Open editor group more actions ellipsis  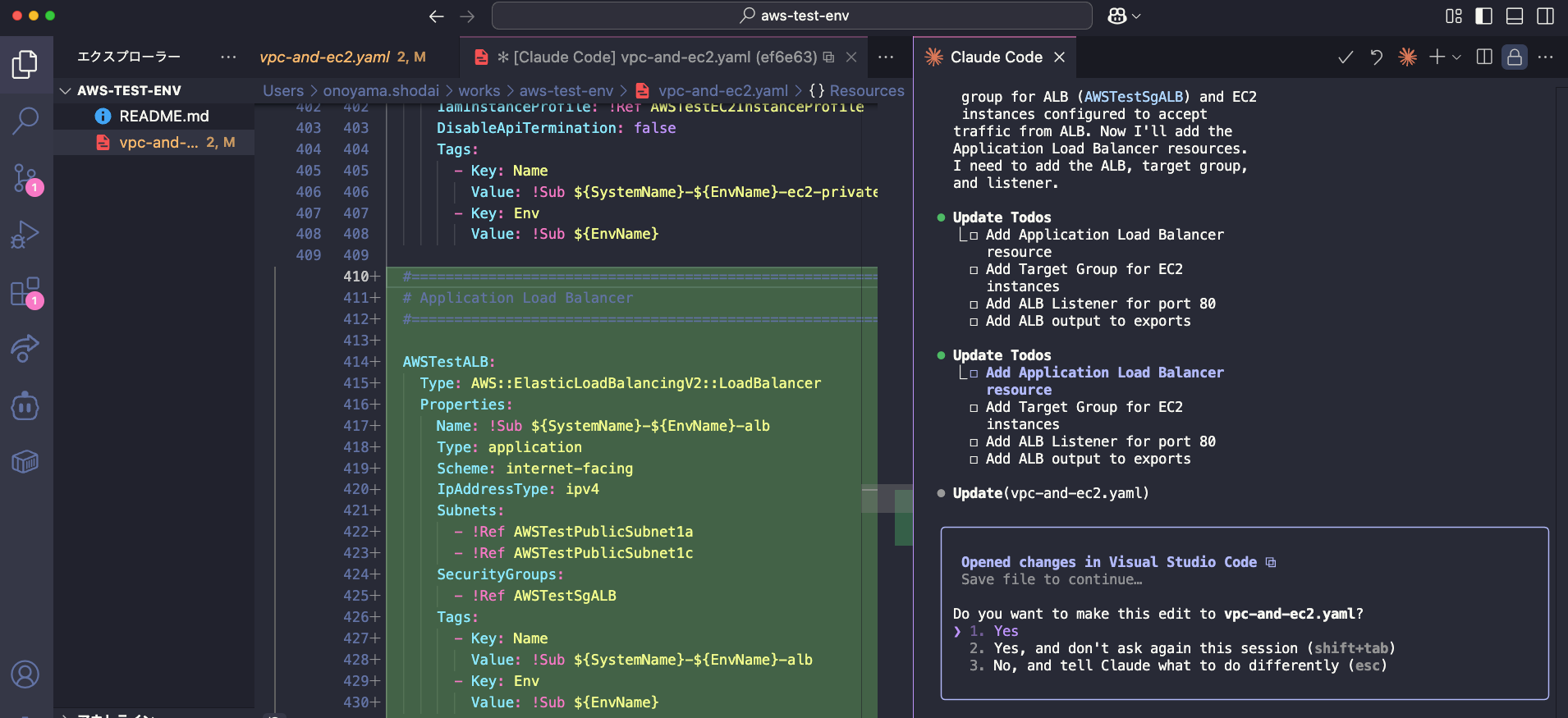(x=886, y=57)
